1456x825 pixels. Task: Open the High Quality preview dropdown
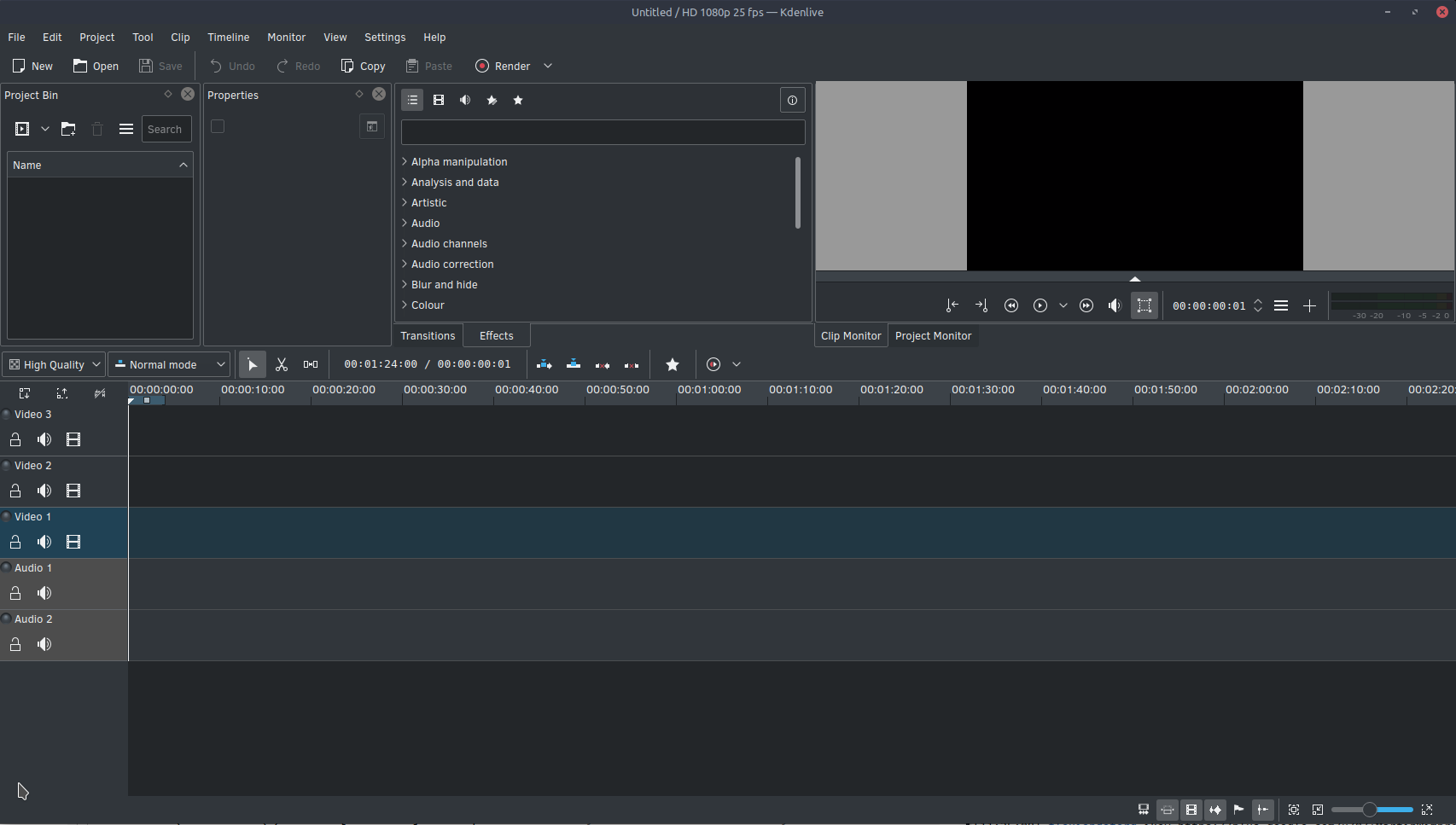point(54,364)
